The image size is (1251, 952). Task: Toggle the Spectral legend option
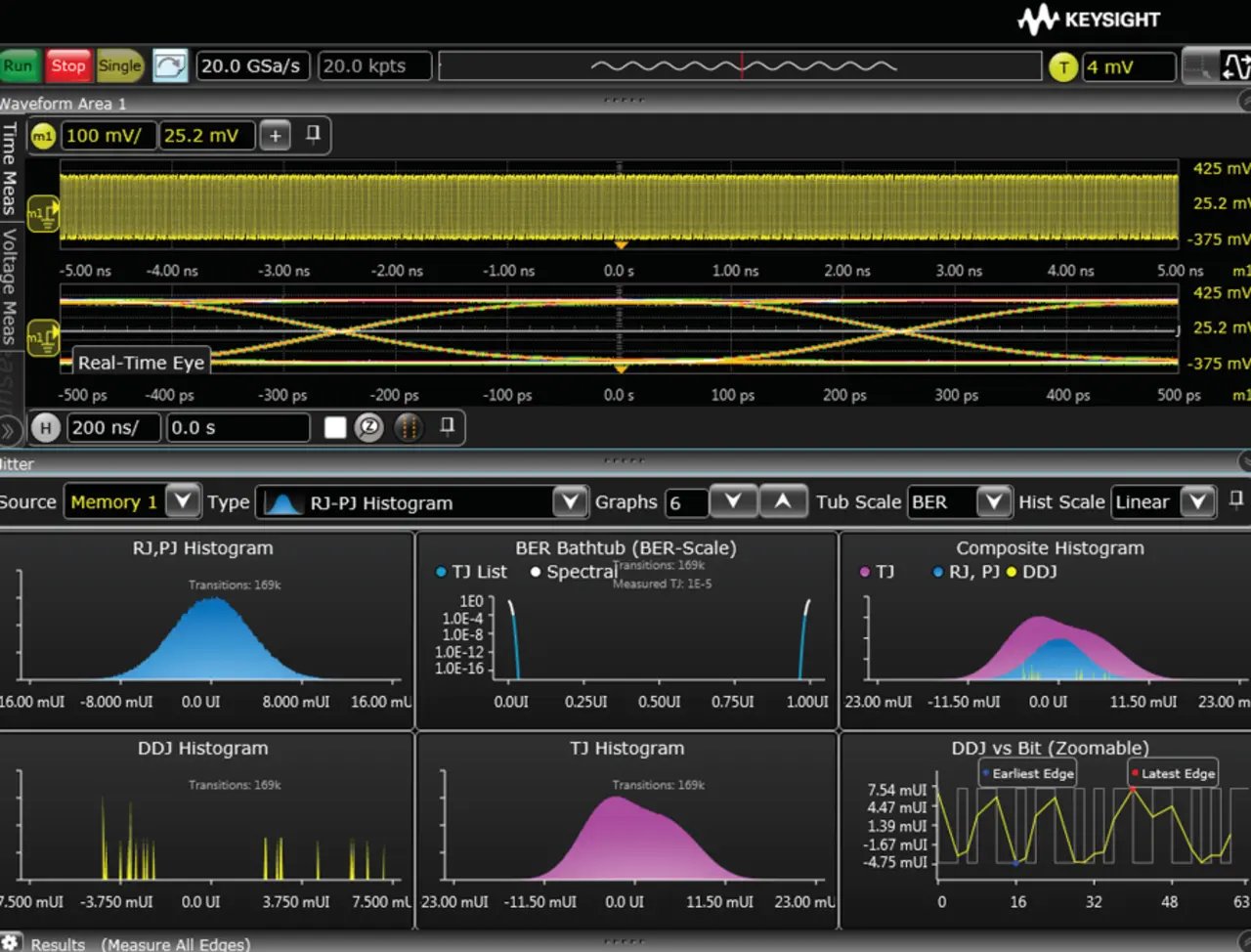coord(574,572)
